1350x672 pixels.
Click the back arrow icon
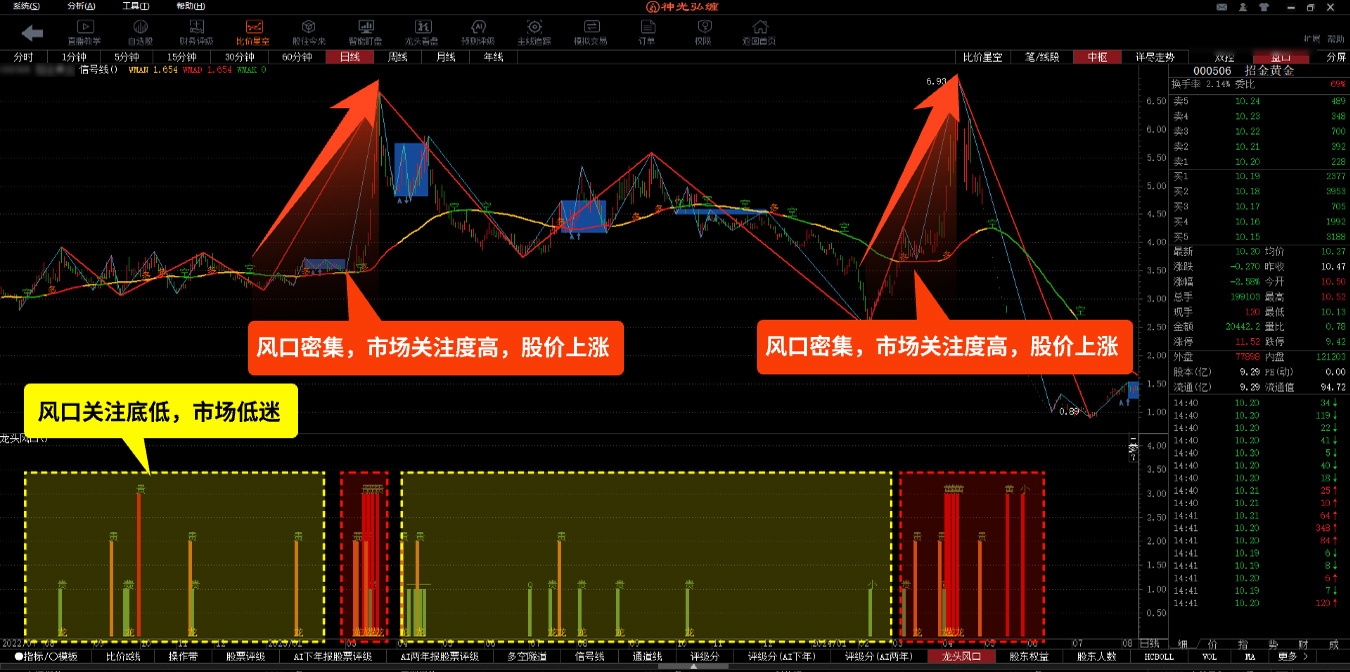32,33
